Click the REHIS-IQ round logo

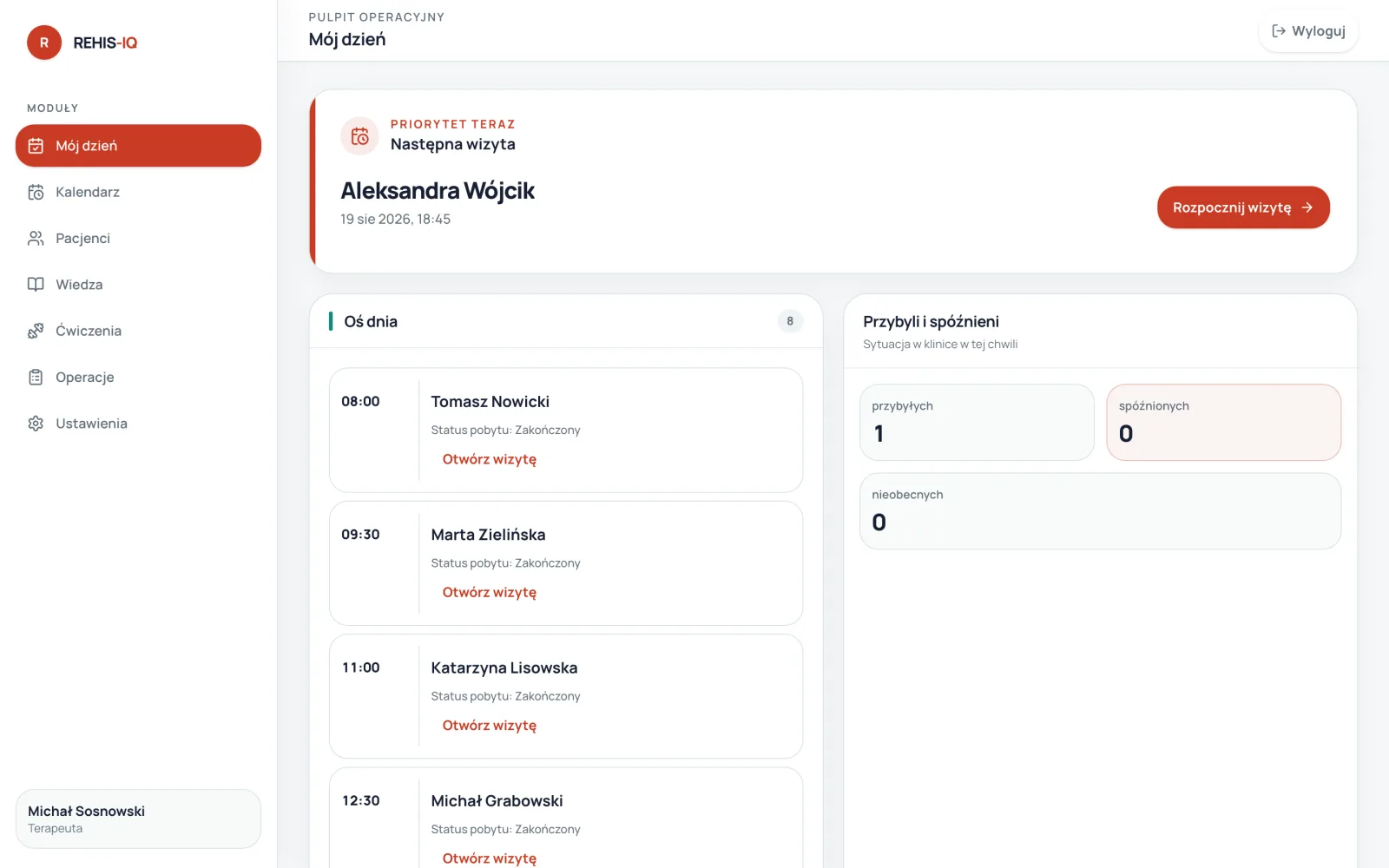point(44,43)
